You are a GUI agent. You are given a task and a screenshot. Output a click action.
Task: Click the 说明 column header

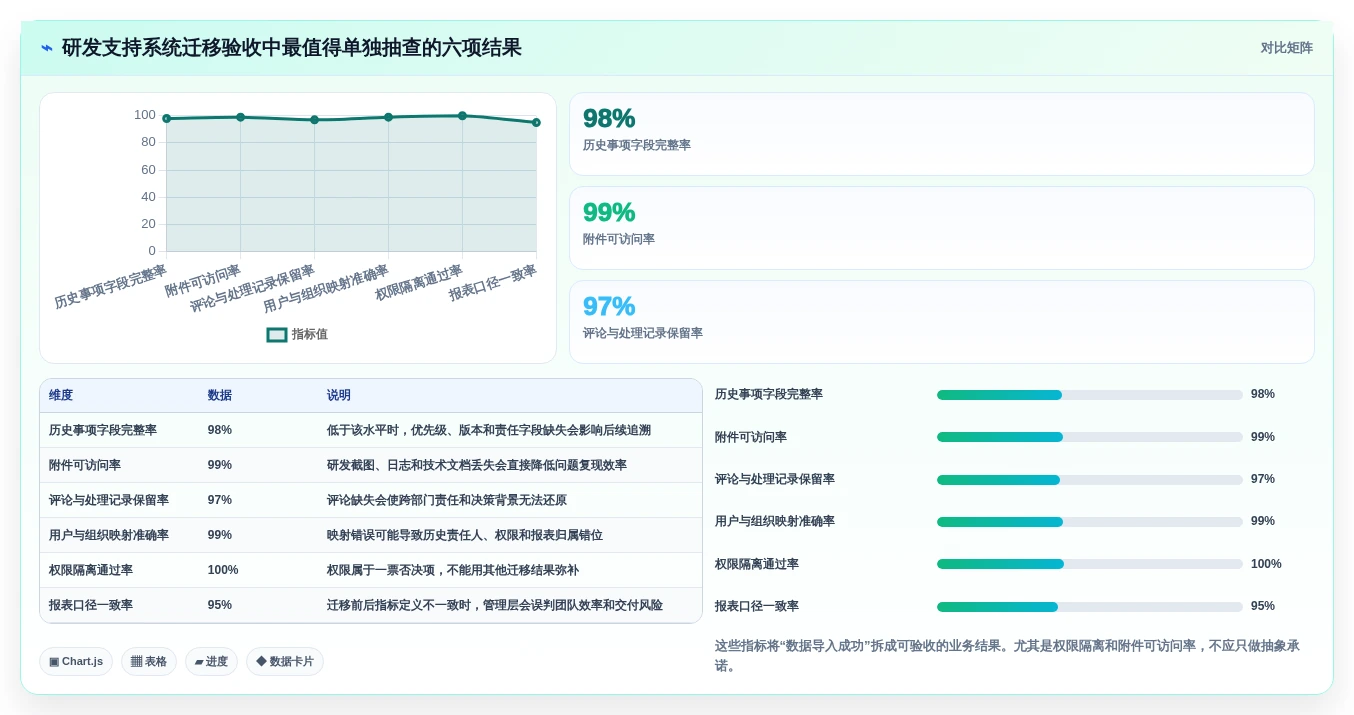[x=339, y=396]
